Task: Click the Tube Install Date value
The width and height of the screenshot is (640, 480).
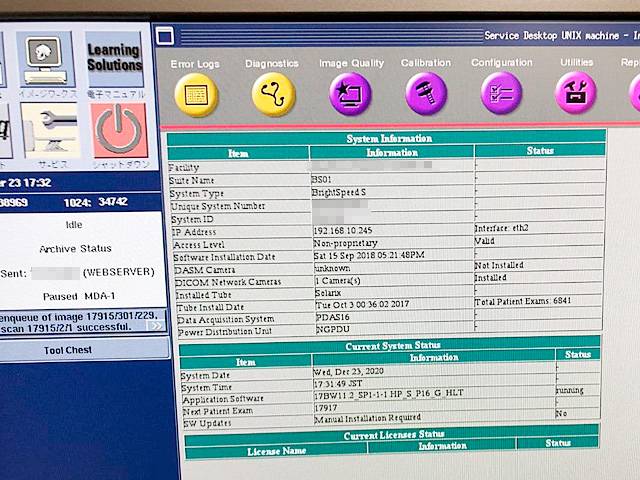Action: pos(362,304)
